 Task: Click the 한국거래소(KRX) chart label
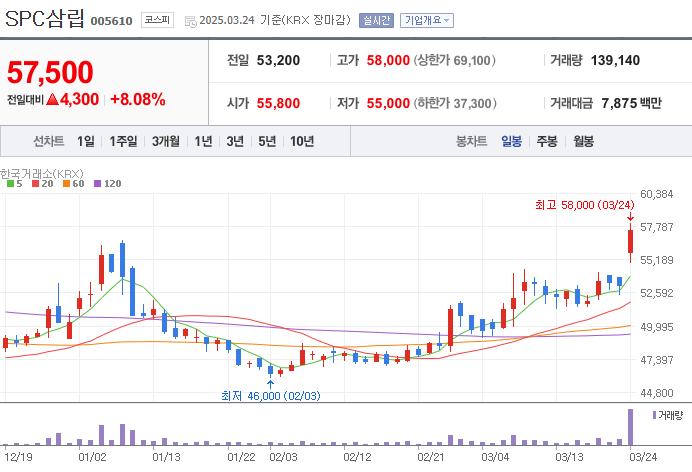[42, 173]
